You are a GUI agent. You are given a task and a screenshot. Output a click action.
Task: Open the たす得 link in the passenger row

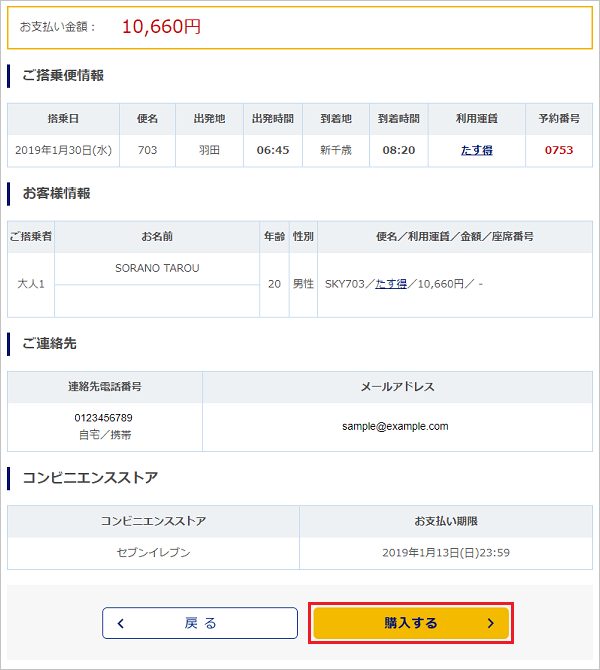[x=391, y=284]
